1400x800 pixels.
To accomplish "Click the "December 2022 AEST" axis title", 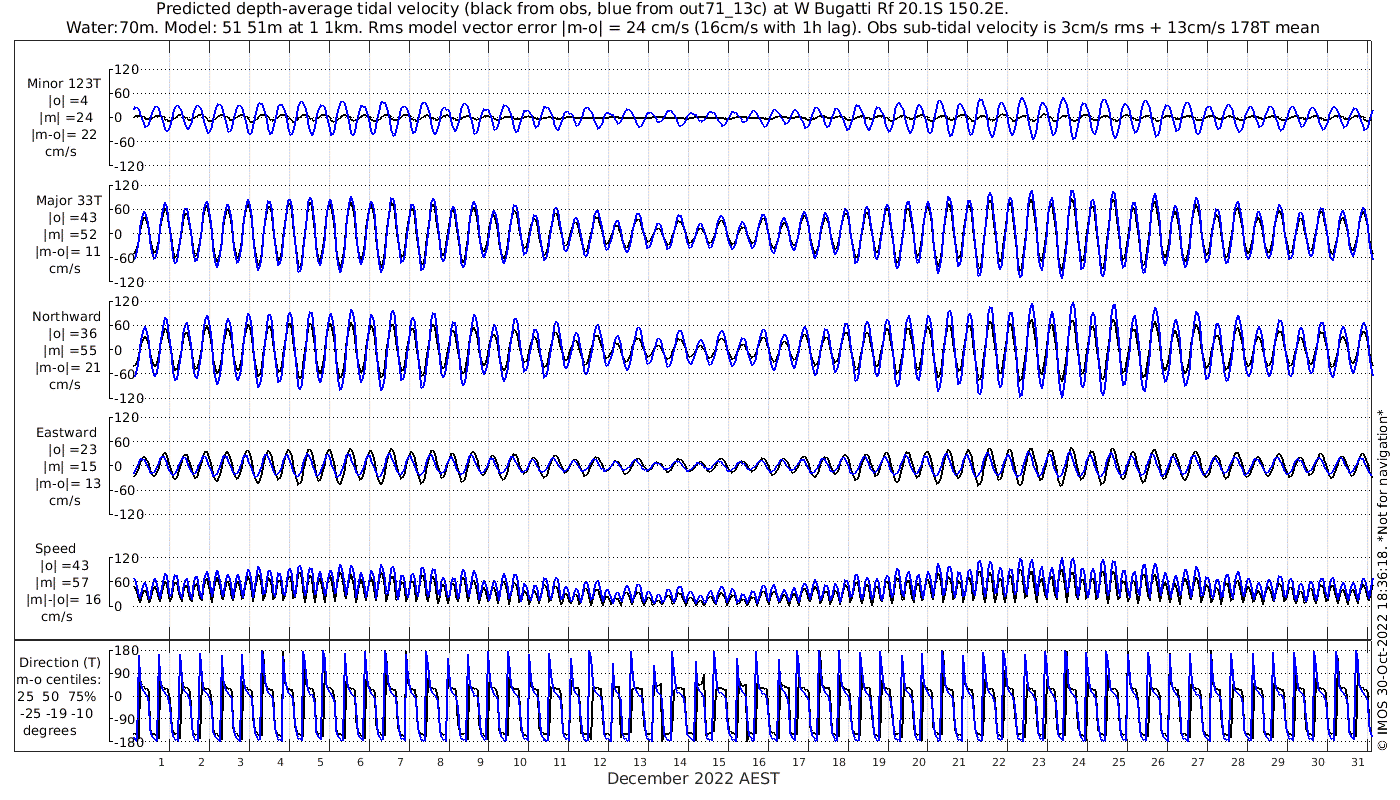I will click(693, 778).
